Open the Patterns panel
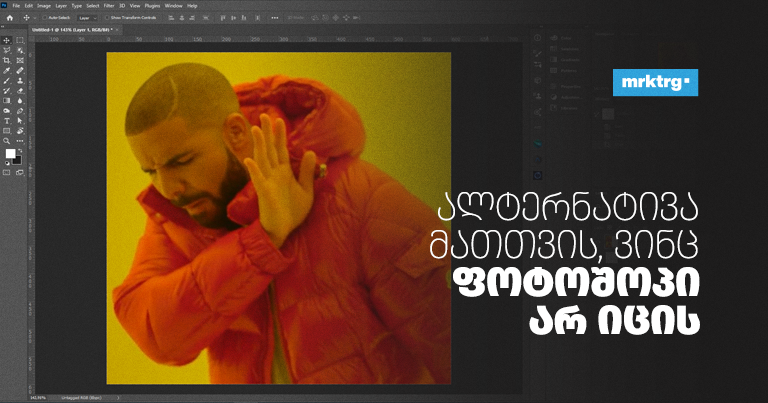The image size is (768, 403). 563,71
